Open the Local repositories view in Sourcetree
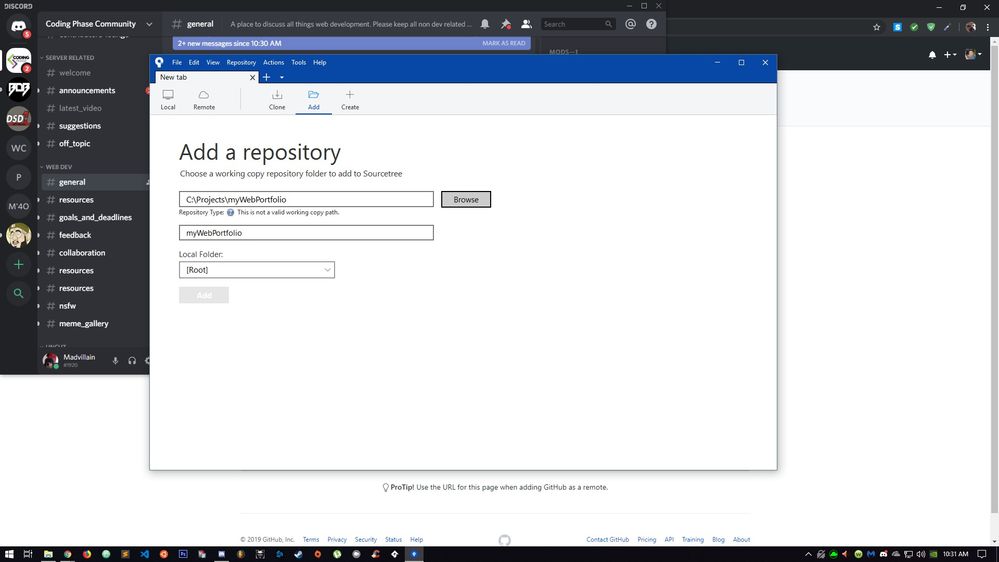 click(168, 99)
